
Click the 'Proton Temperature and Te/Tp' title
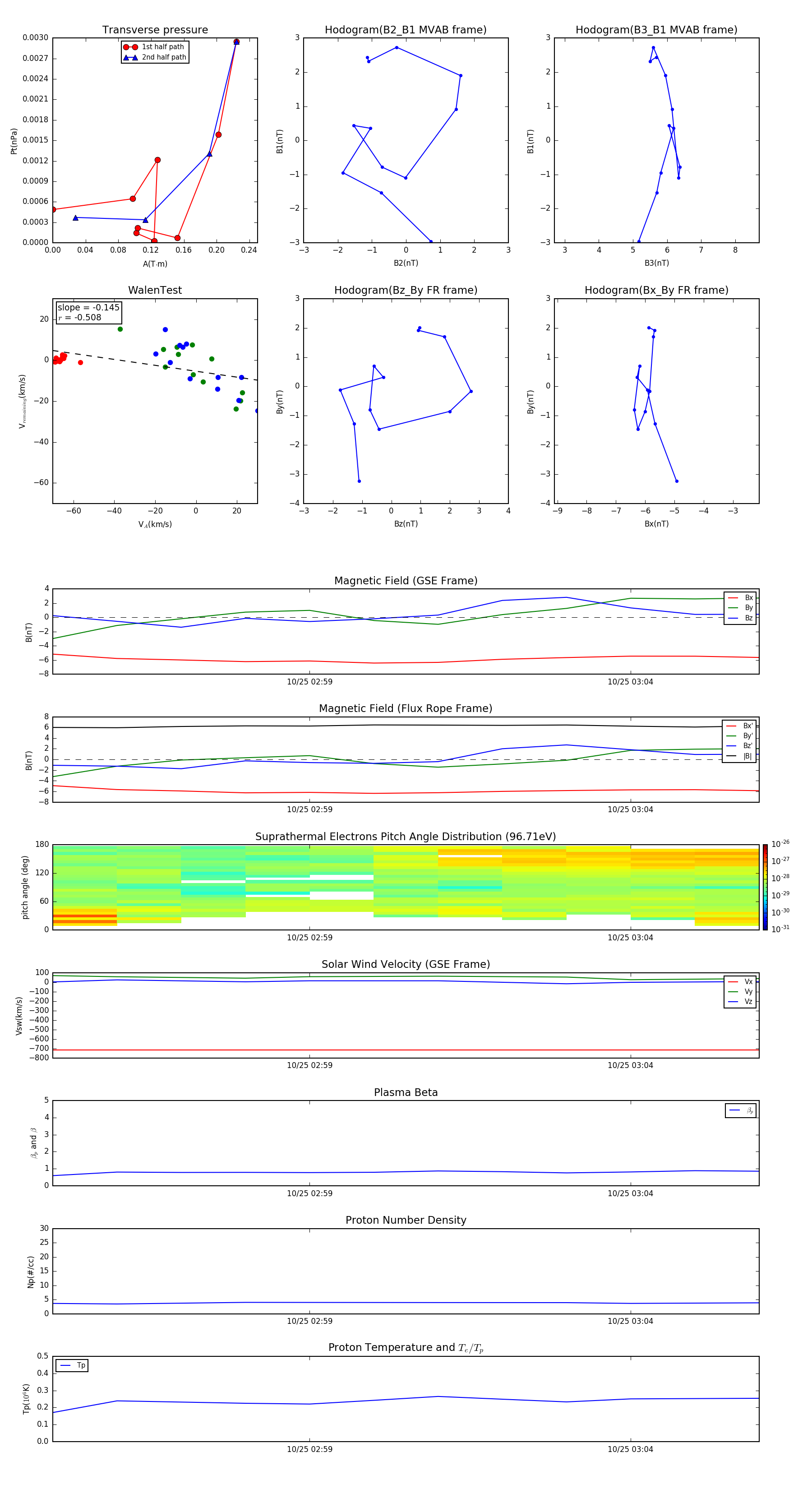coord(406,1348)
